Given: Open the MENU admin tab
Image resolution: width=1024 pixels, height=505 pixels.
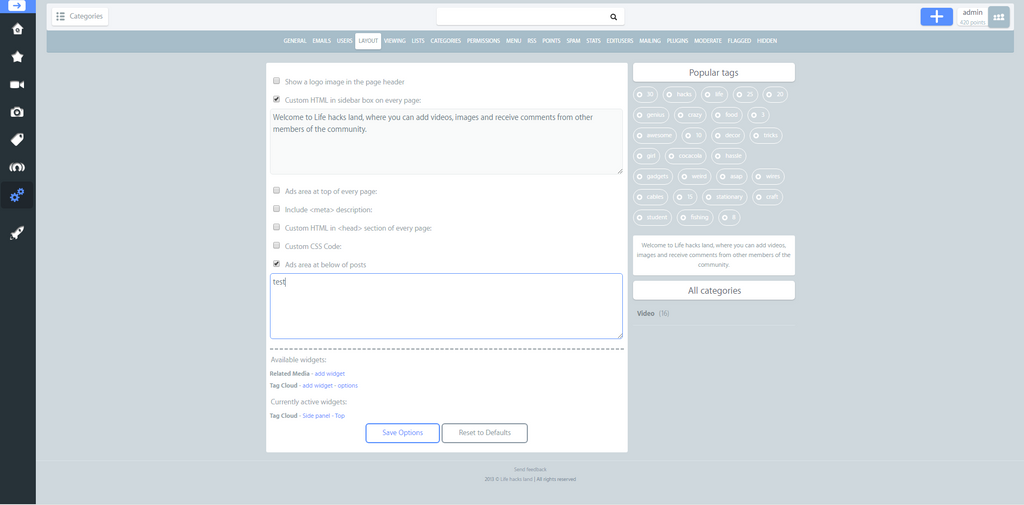Looking at the screenshot, I should [513, 41].
